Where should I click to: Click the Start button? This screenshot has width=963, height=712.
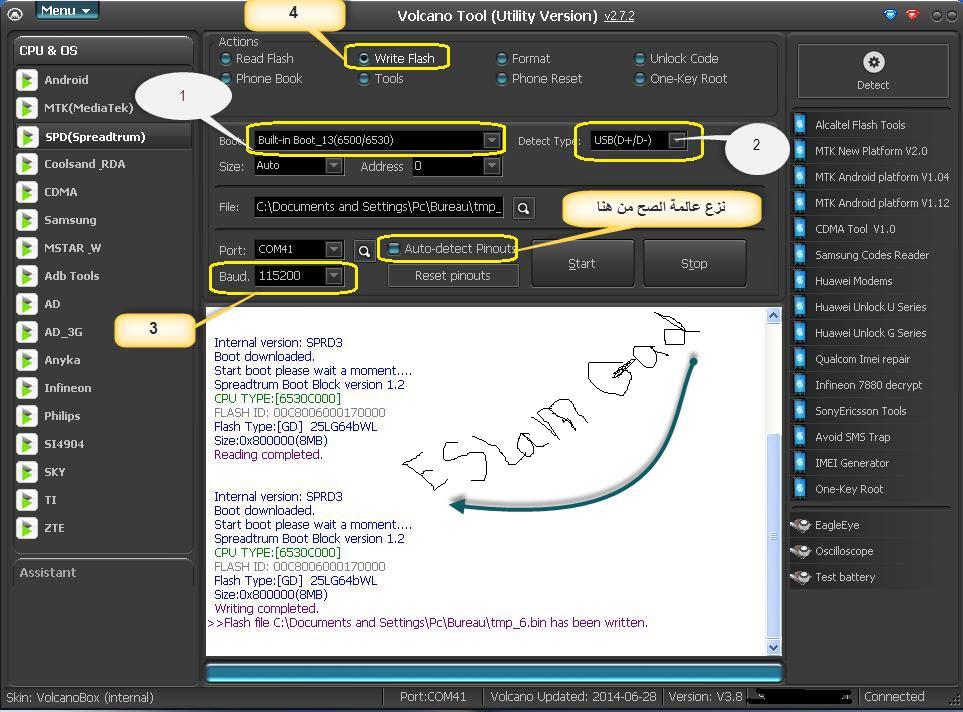pos(582,264)
